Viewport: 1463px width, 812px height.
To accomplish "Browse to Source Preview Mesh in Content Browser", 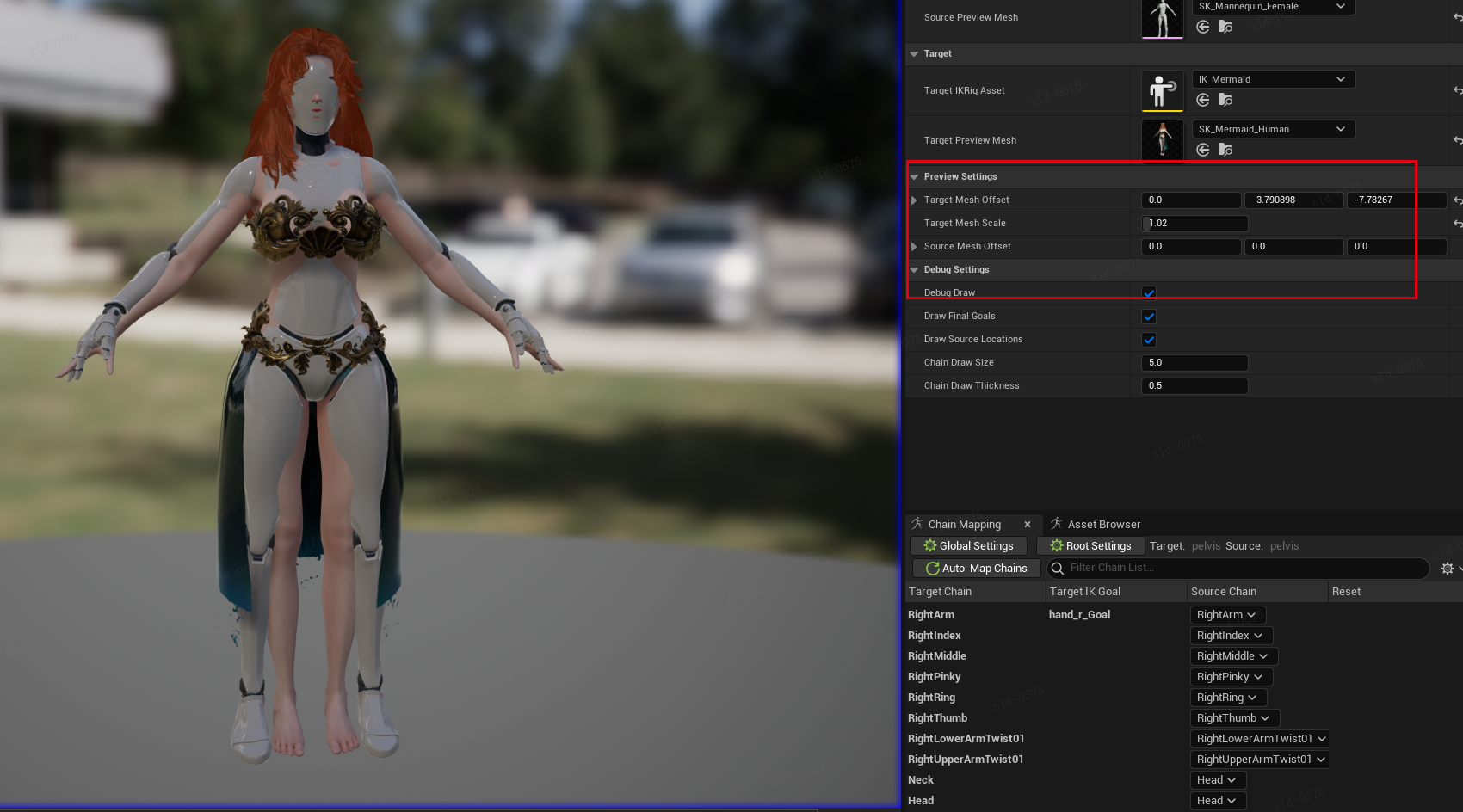I will click(1225, 27).
